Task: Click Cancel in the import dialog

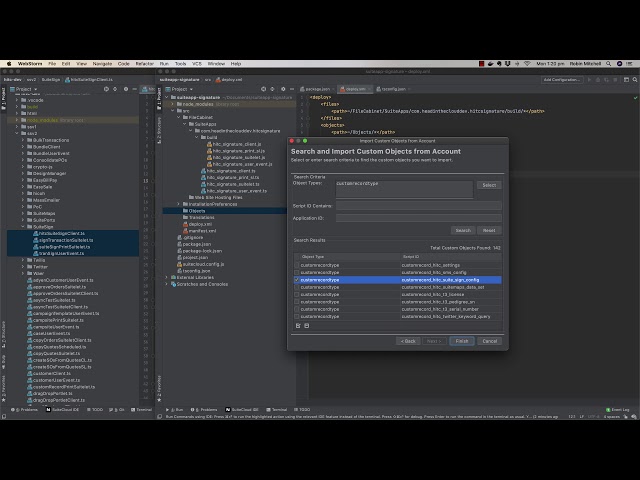Action: (489, 341)
